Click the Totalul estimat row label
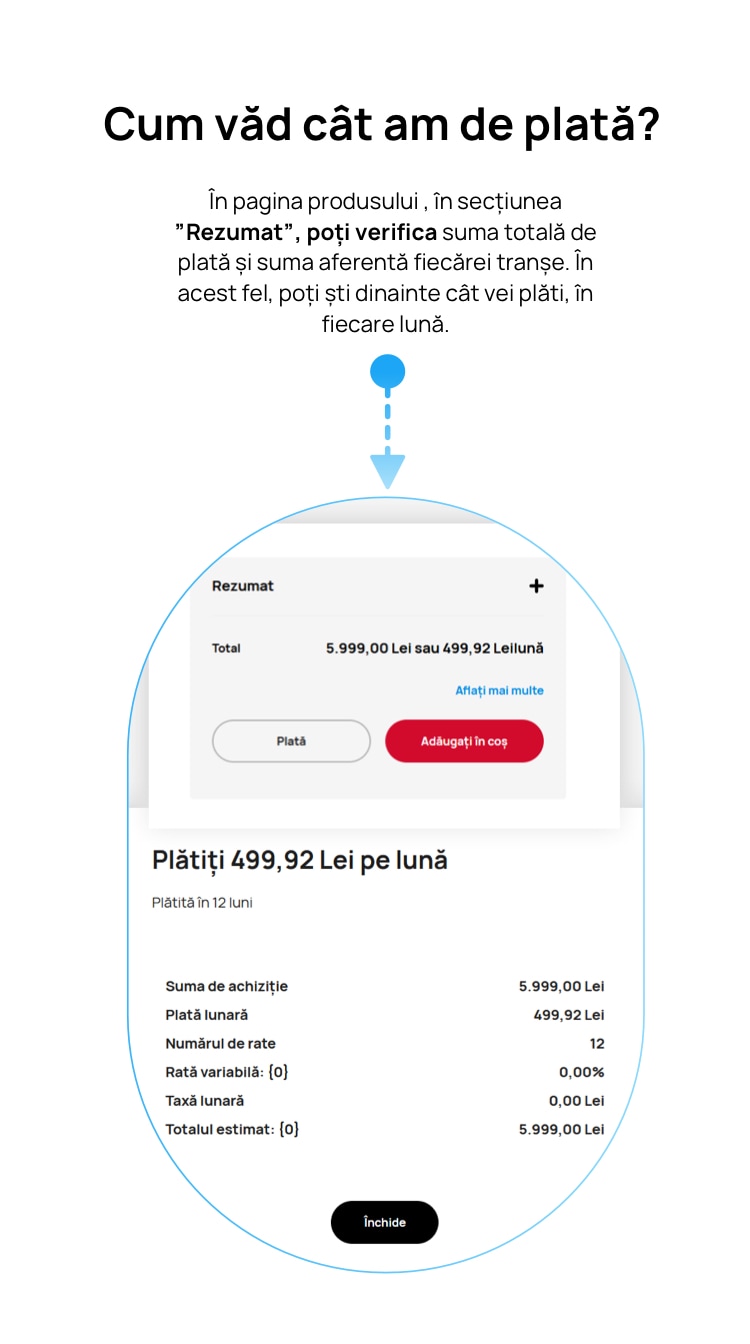 pos(232,1129)
